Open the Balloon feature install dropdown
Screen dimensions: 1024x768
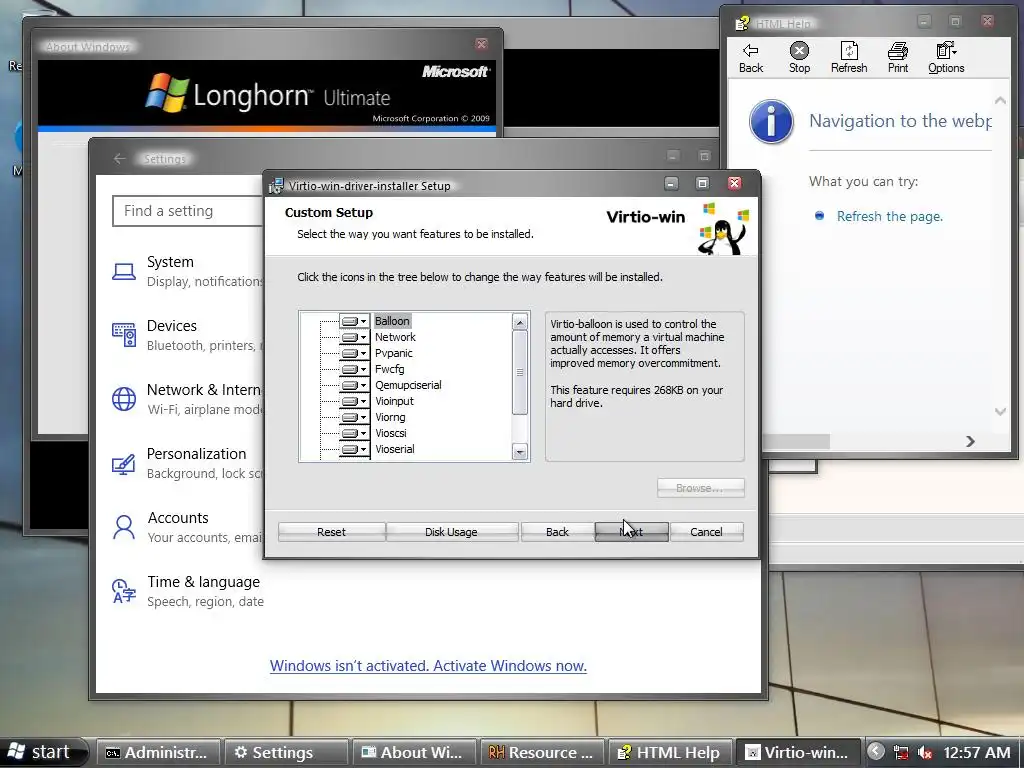pos(355,321)
